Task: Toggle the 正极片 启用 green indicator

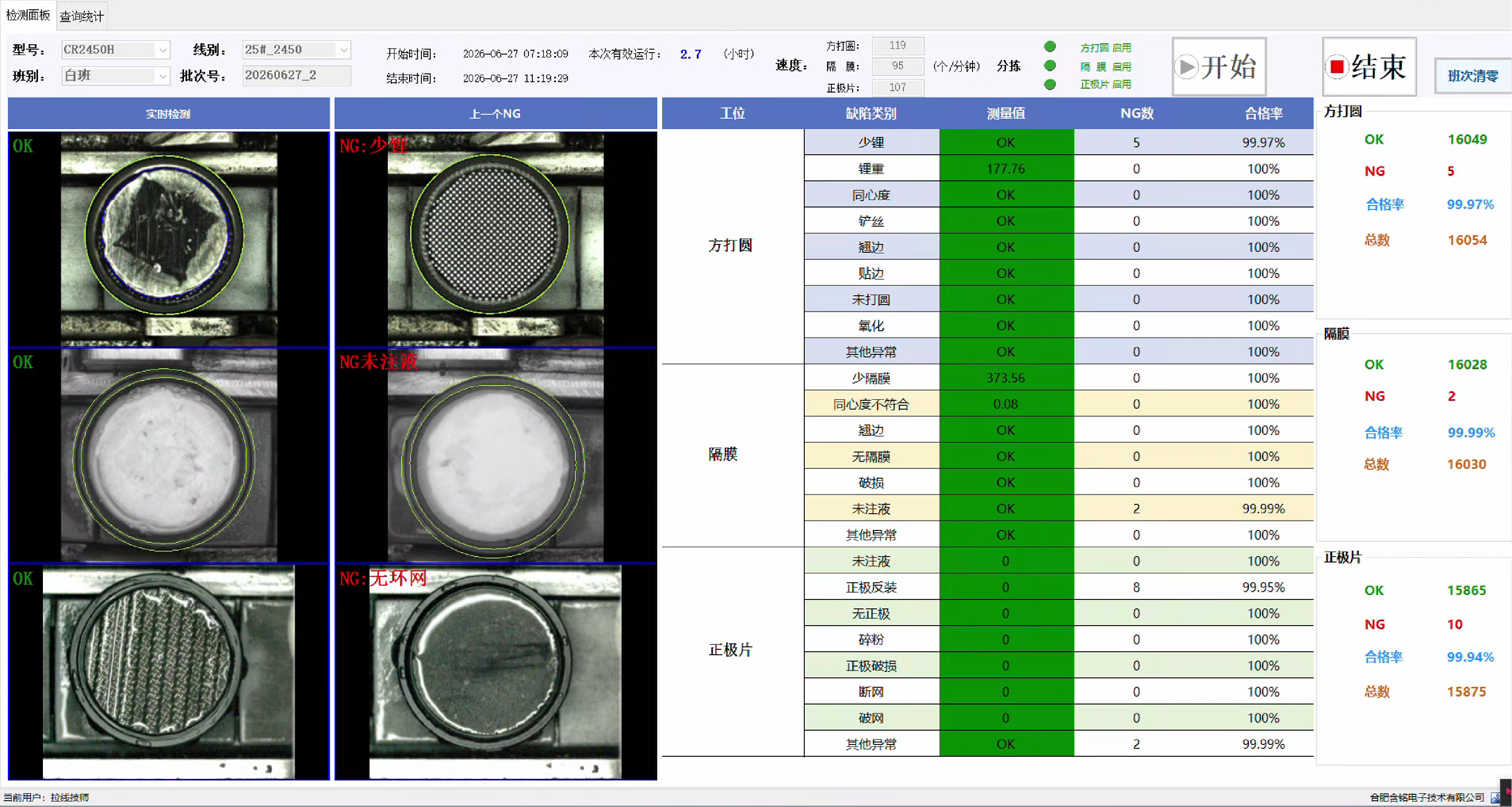Action: pyautogui.click(x=1050, y=85)
